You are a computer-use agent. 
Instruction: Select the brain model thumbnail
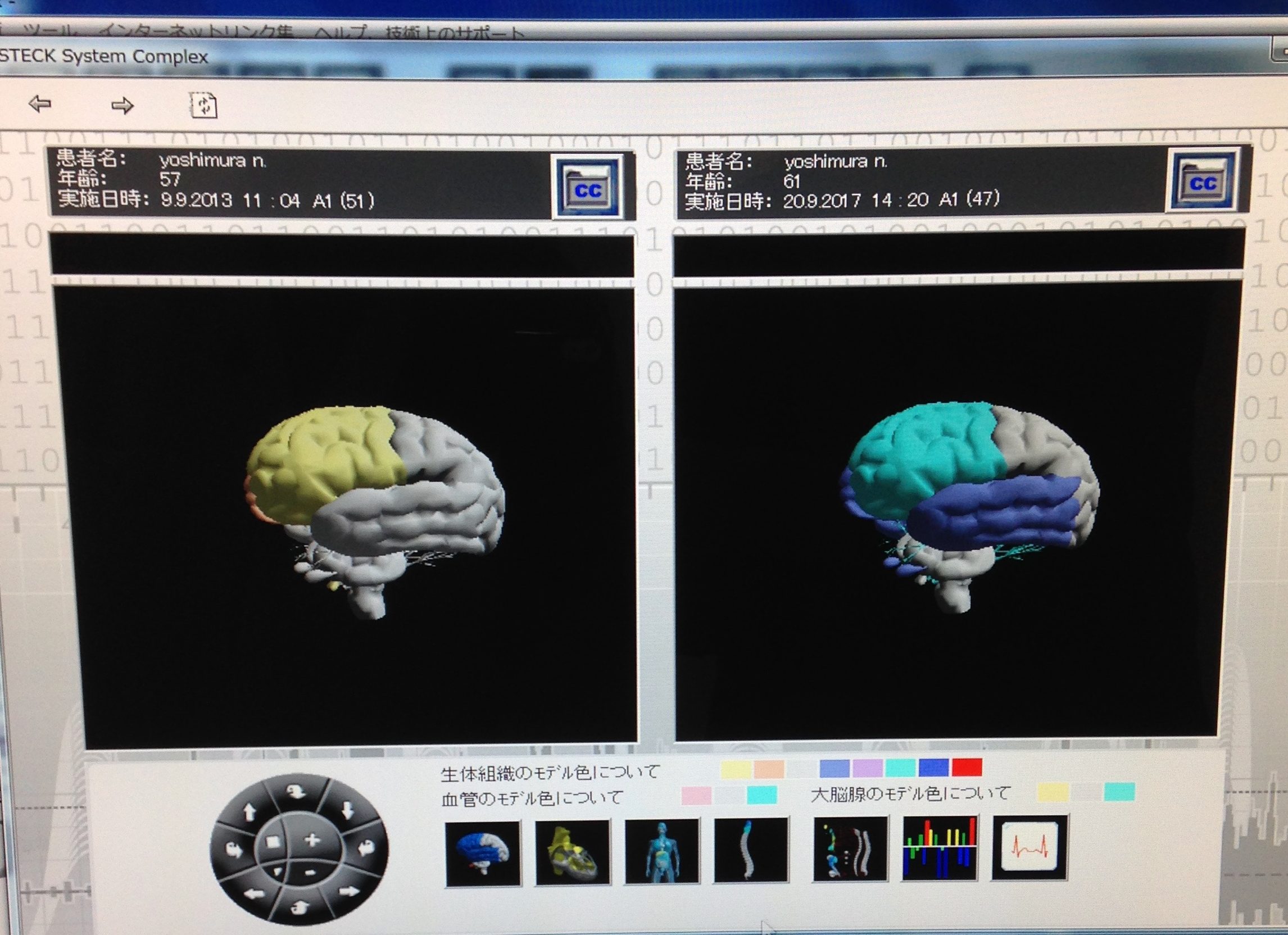(483, 854)
